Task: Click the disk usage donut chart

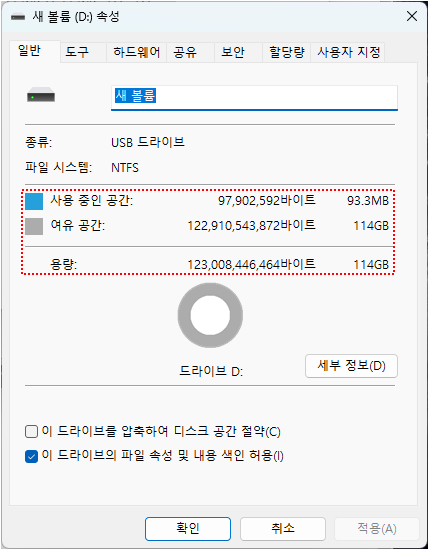Action: coord(210,315)
